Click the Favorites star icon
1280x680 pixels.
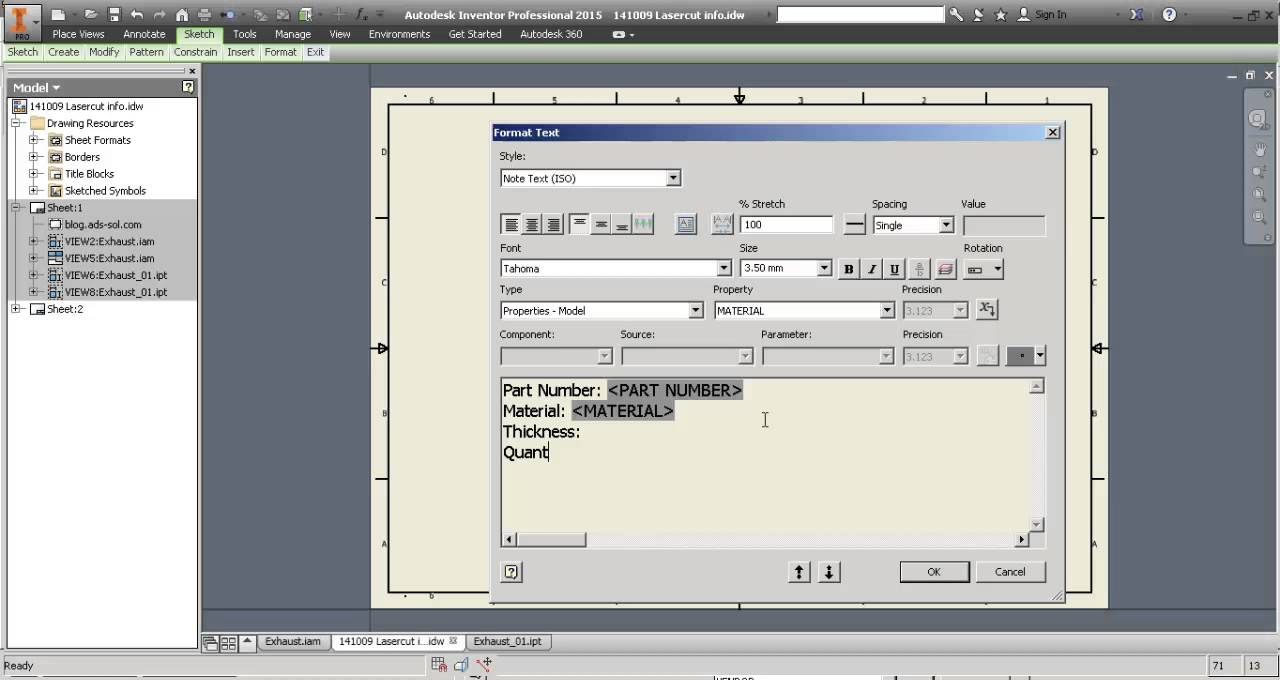click(x=1000, y=15)
